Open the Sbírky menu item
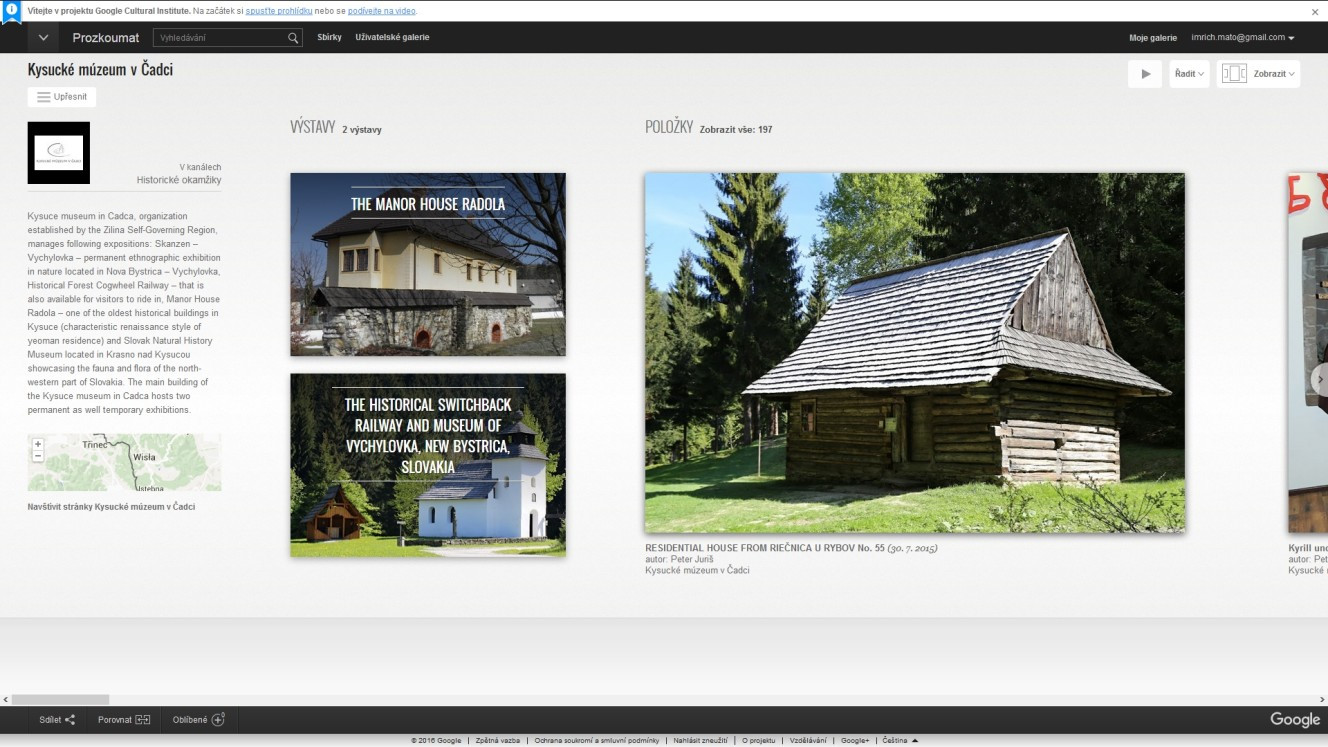Viewport: 1328px width, 747px height. [329, 38]
